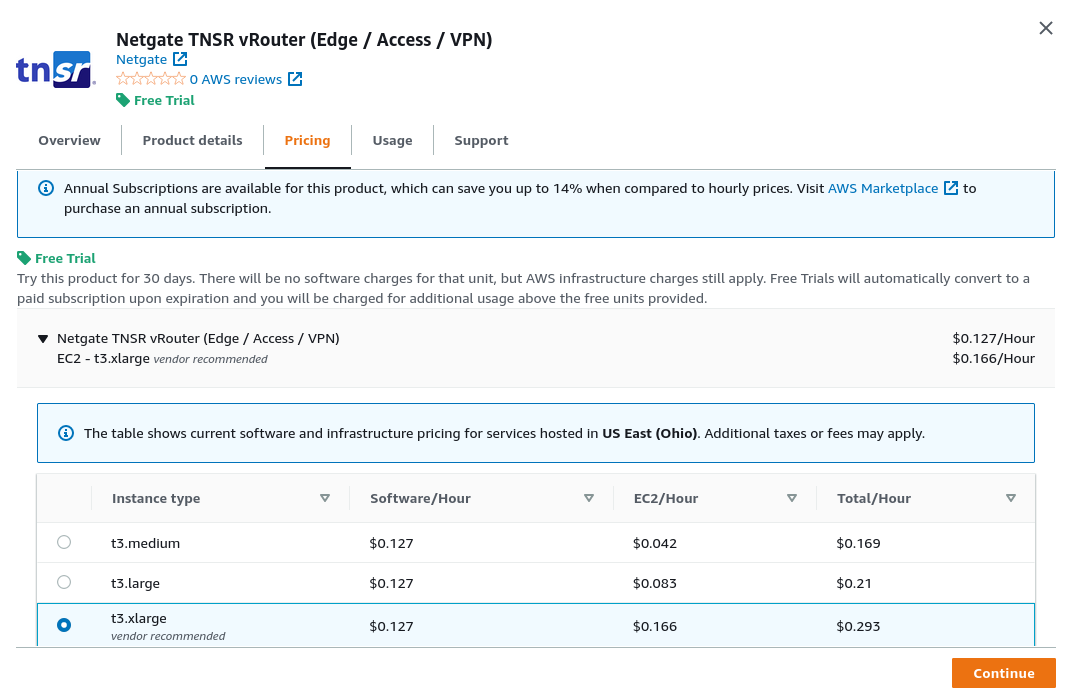Click the green Free Trial tag icon

123,100
